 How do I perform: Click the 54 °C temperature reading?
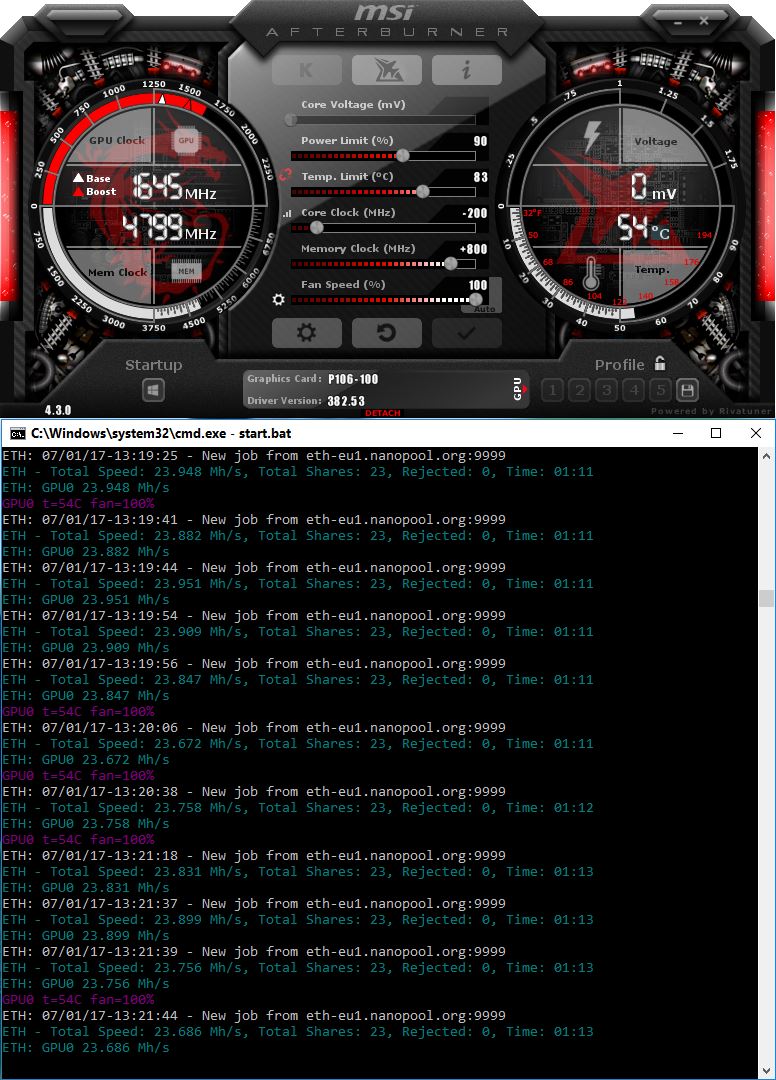(642, 227)
